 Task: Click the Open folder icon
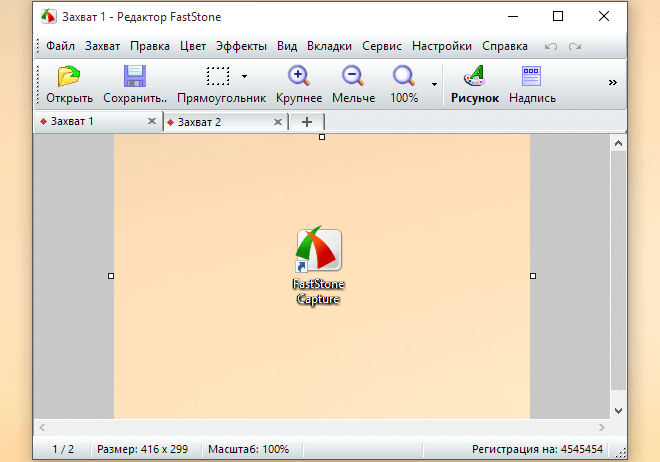(69, 76)
